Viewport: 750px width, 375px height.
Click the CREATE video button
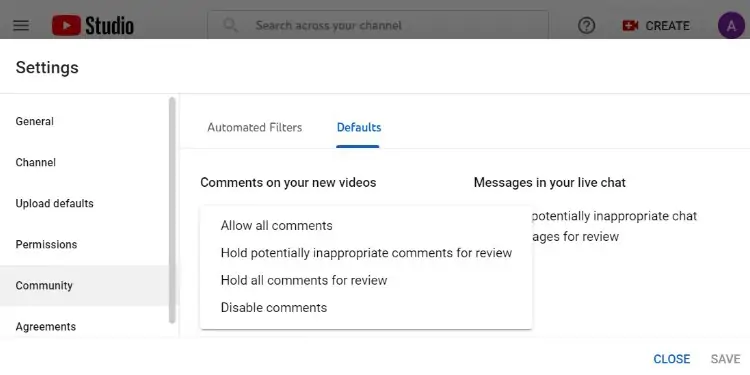(x=656, y=25)
